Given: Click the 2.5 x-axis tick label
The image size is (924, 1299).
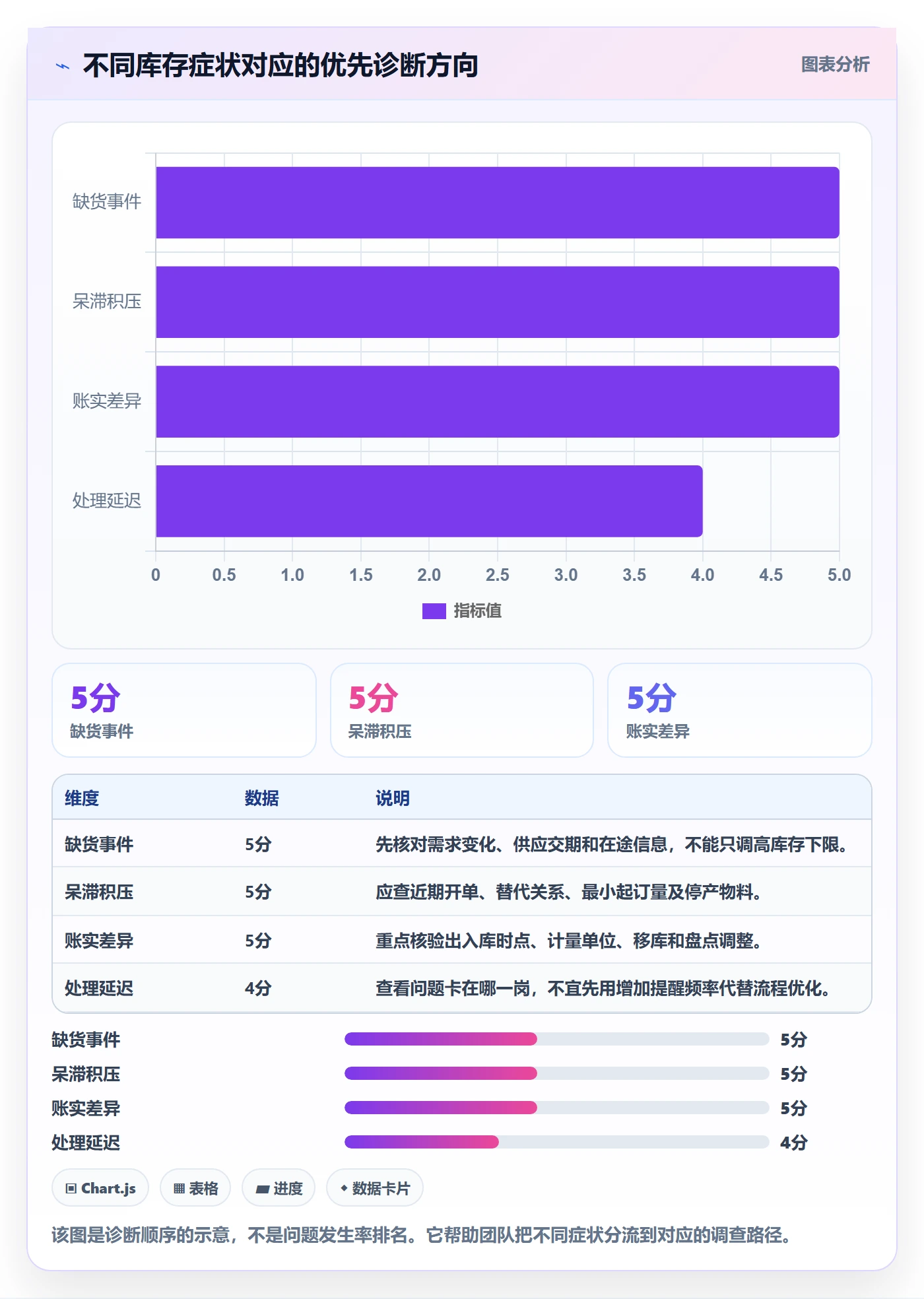Looking at the screenshot, I should tap(498, 575).
